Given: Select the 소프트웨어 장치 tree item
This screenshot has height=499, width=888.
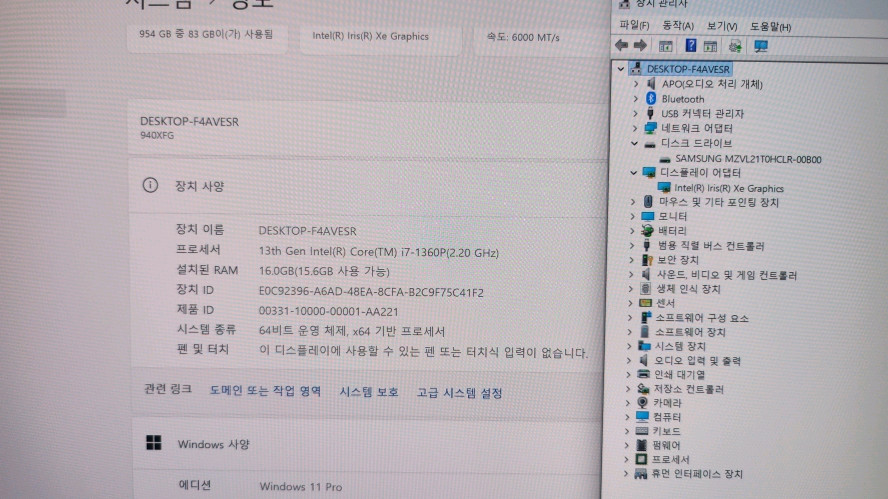Looking at the screenshot, I should [690, 332].
